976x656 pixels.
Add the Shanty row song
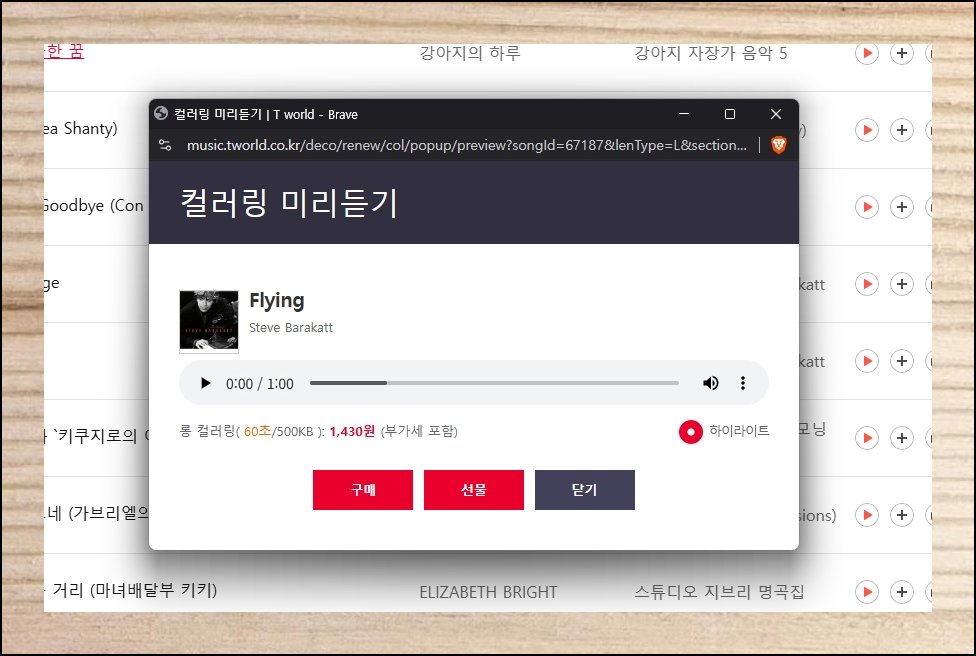901,130
